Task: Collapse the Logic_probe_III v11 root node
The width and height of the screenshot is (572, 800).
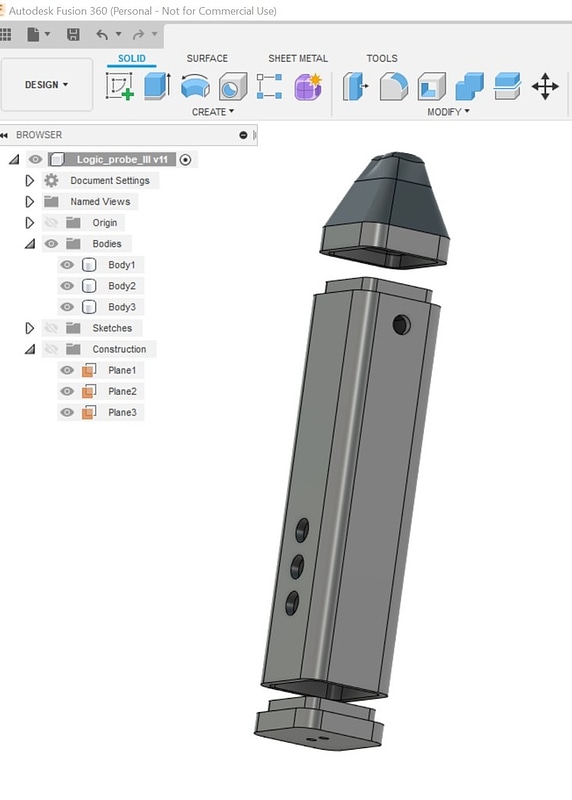Action: pos(14,160)
